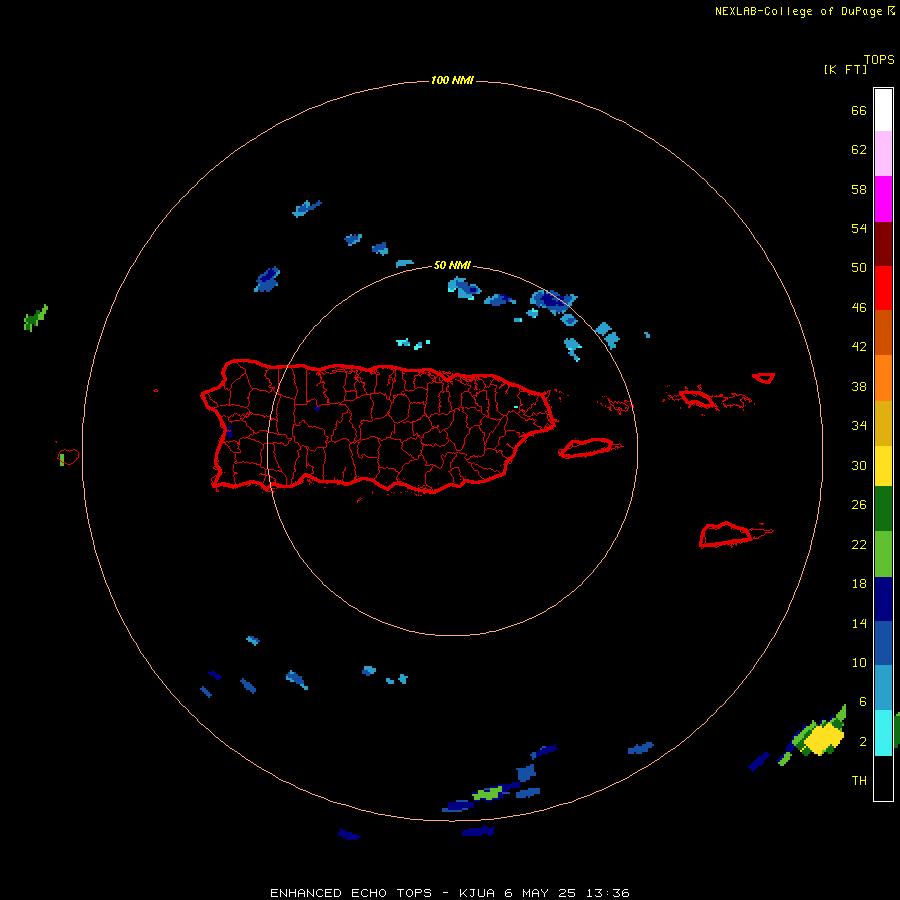Pick the dark red legend swatch
900x900 pixels.
[883, 243]
